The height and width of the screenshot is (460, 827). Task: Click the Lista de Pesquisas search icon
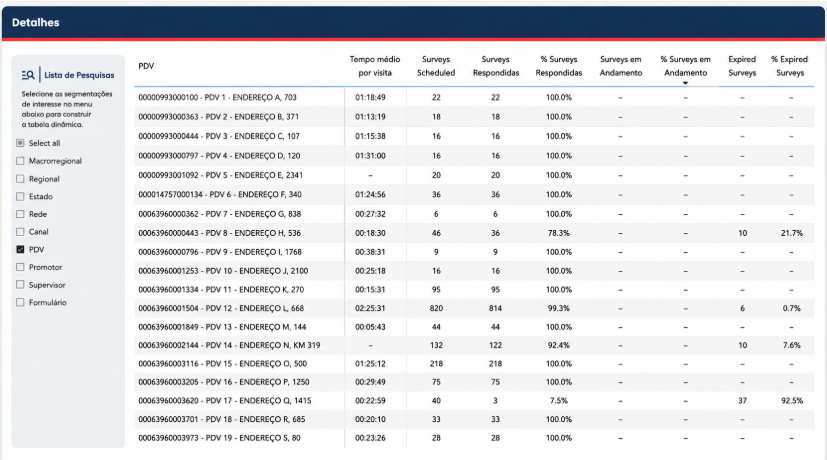coord(28,75)
